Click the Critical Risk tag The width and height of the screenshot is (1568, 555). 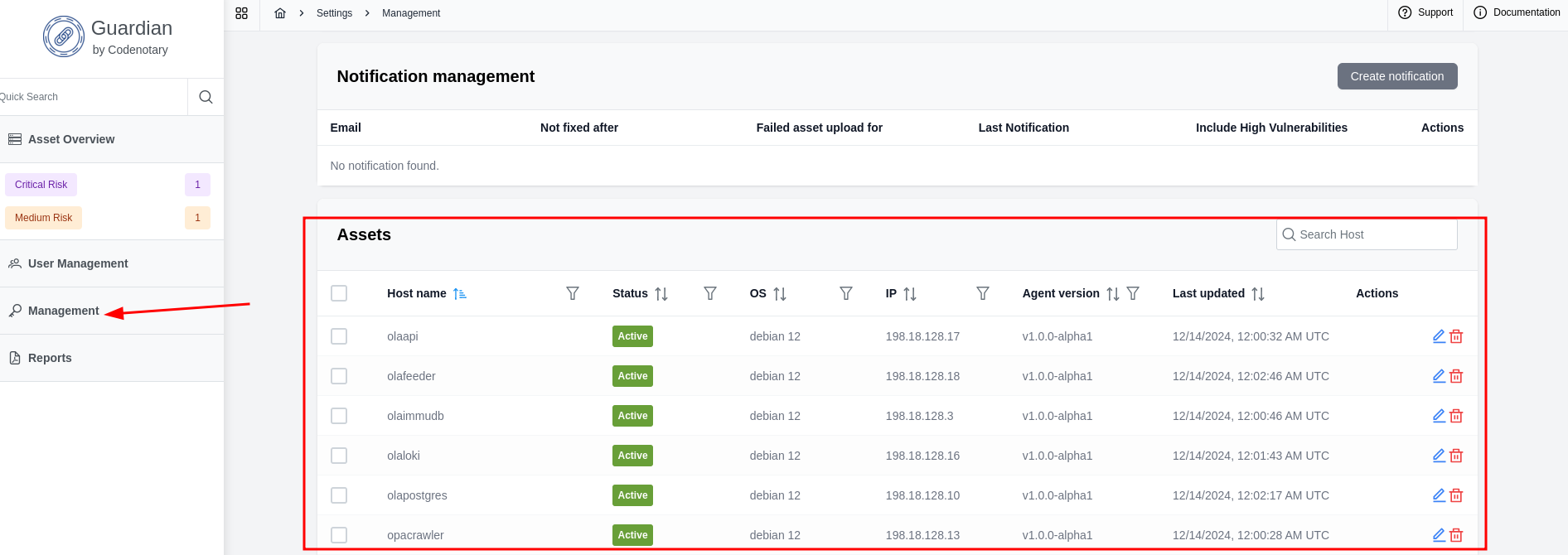[41, 185]
